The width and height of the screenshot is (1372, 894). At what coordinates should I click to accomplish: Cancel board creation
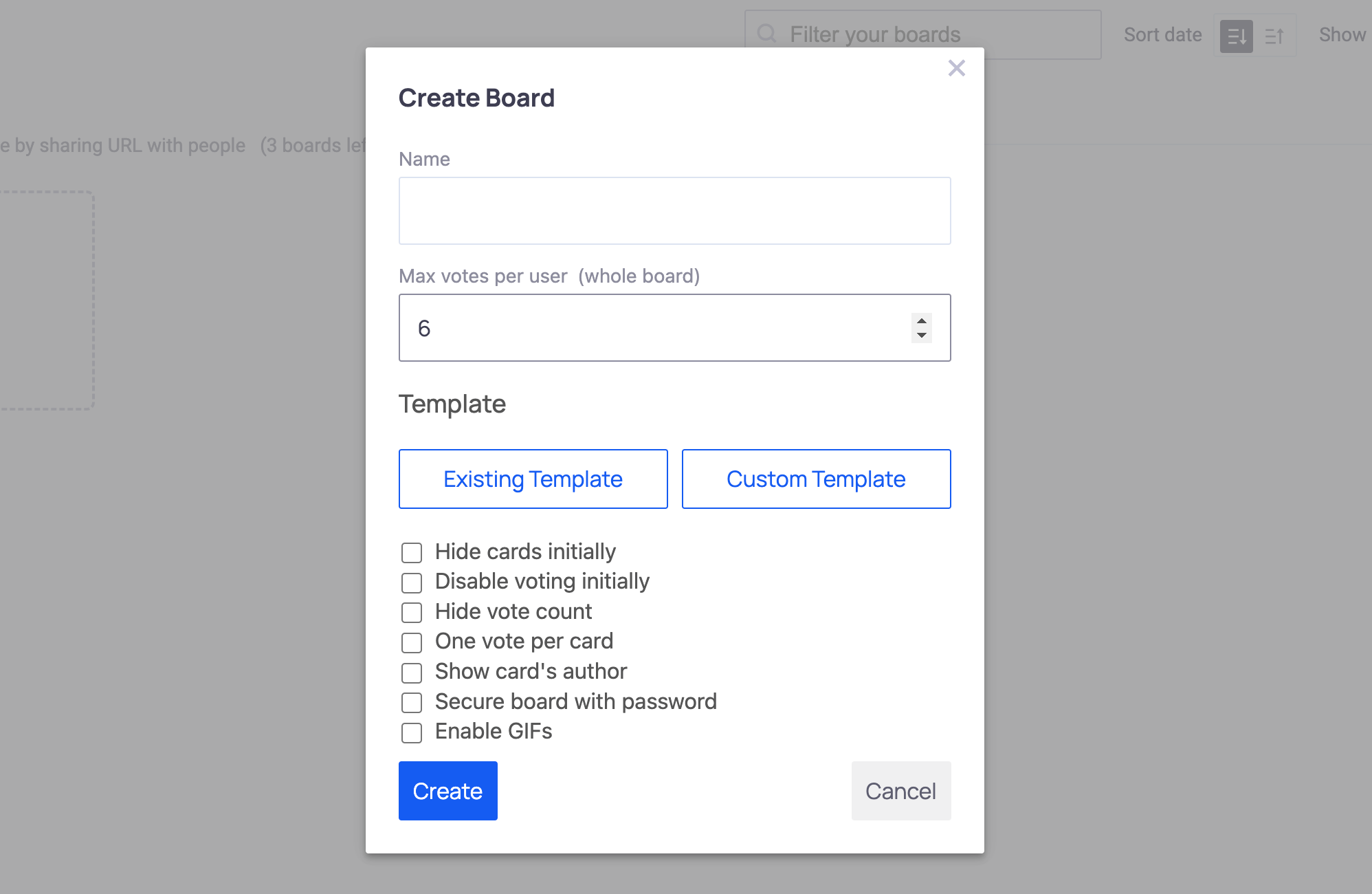900,791
